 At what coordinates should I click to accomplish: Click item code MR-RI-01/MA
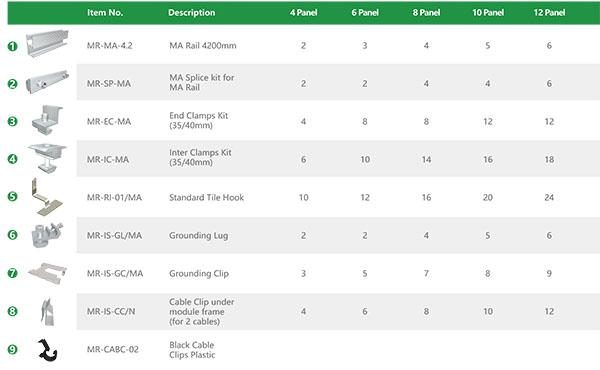click(x=114, y=197)
